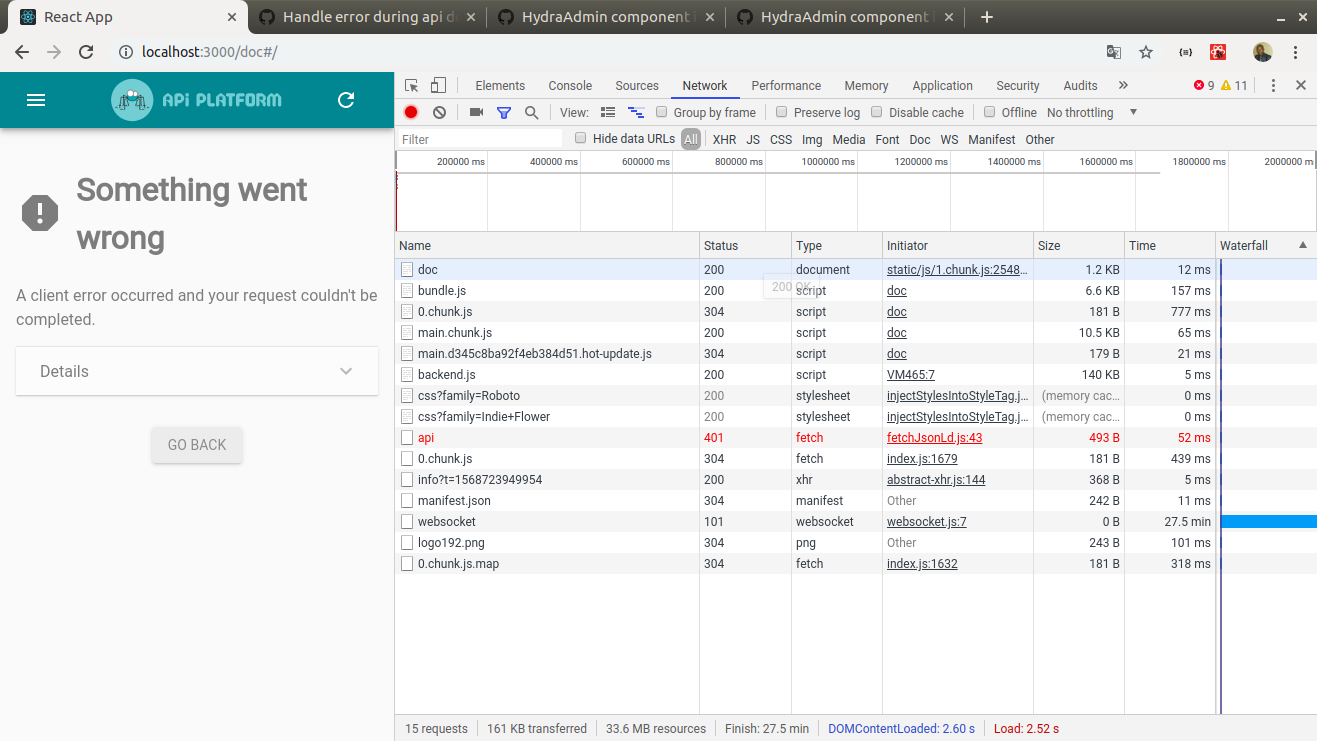The width and height of the screenshot is (1317, 741).
Task: Toggle the network filter funnel icon
Action: 504,113
